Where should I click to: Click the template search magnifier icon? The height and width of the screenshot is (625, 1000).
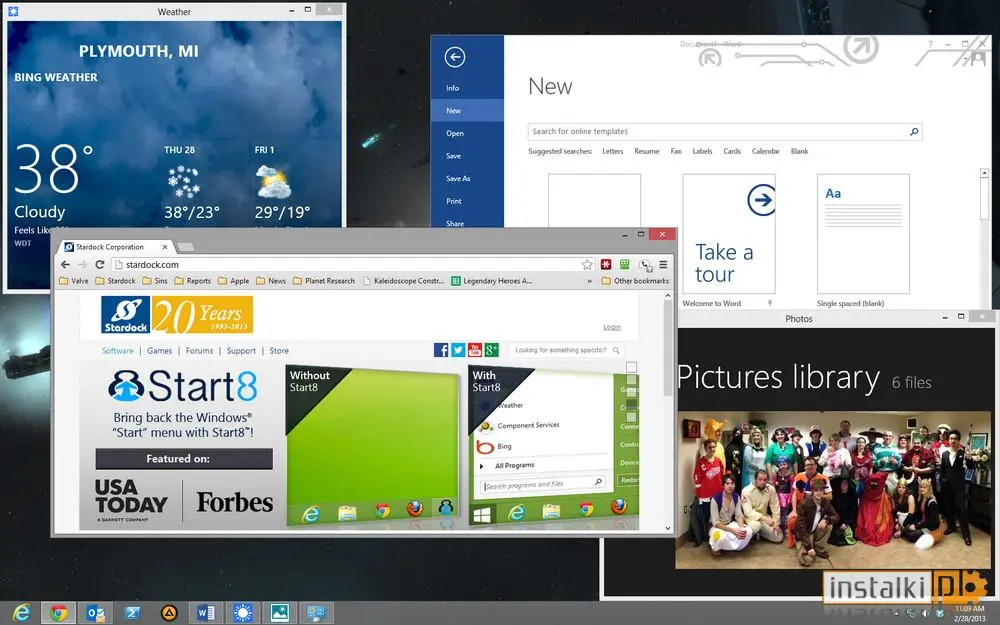(x=914, y=131)
